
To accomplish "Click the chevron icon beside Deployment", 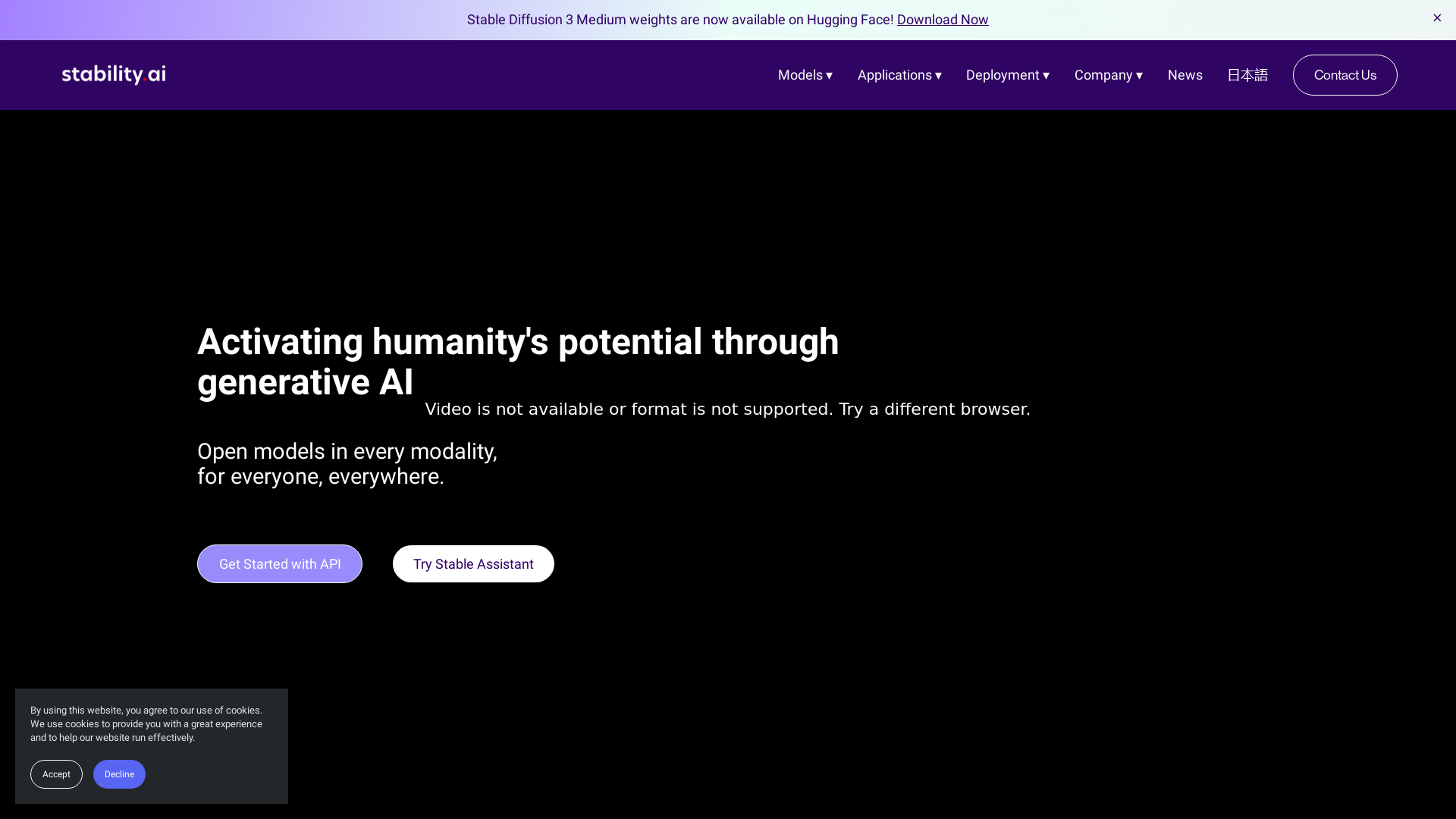I will [1046, 75].
